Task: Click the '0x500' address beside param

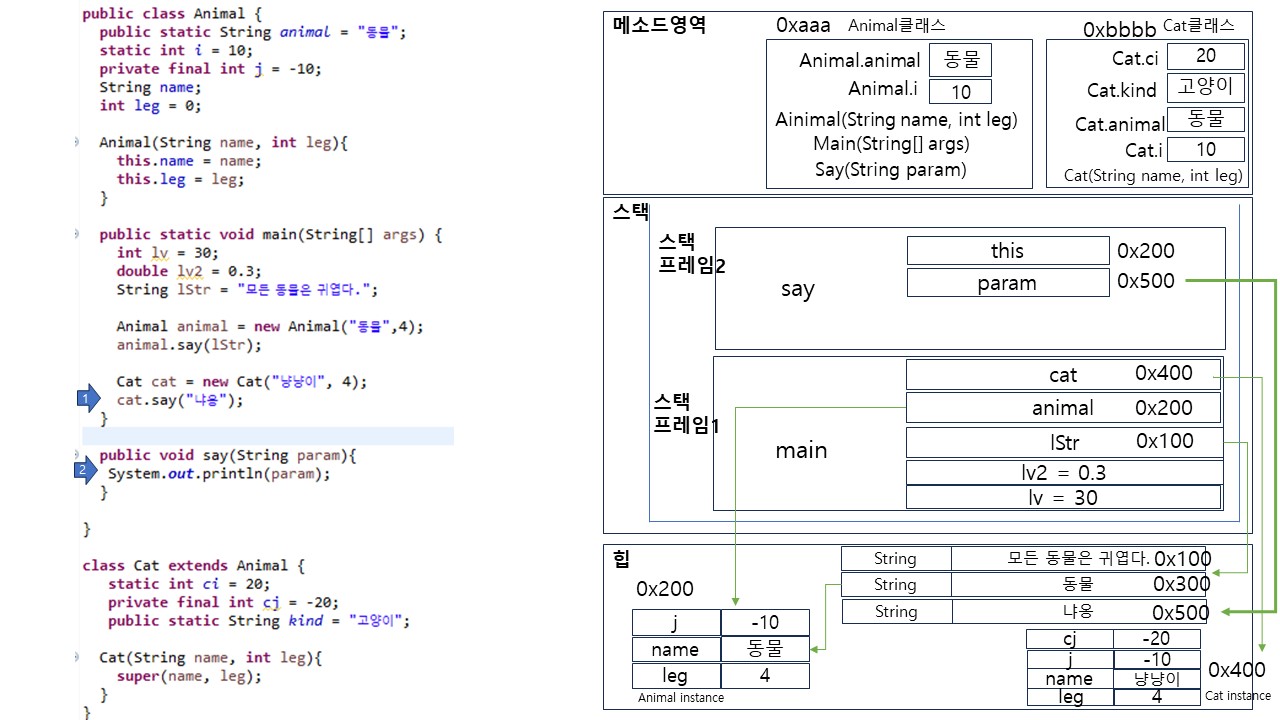Action: [1146, 282]
